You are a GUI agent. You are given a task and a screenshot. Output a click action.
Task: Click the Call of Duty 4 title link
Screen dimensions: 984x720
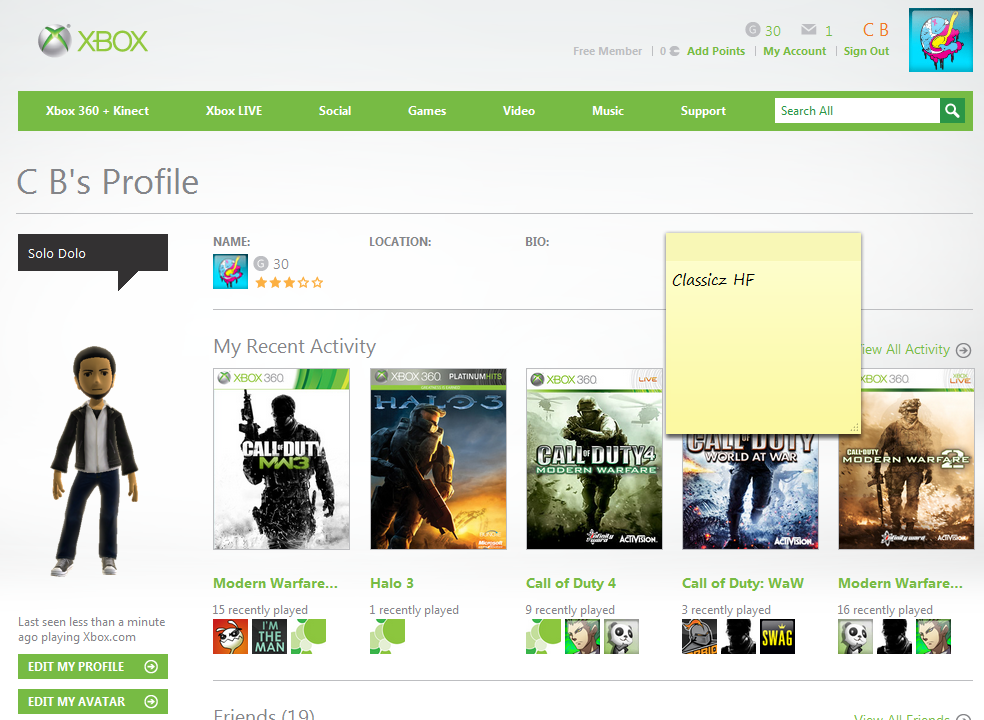(x=571, y=583)
